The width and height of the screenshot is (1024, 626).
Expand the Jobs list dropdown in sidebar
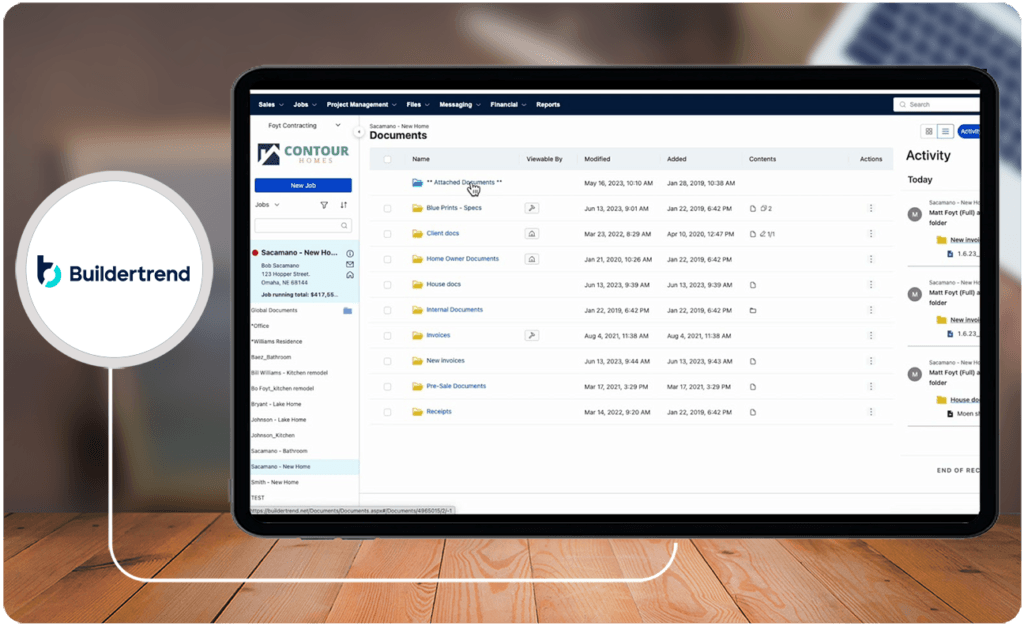(x=267, y=205)
